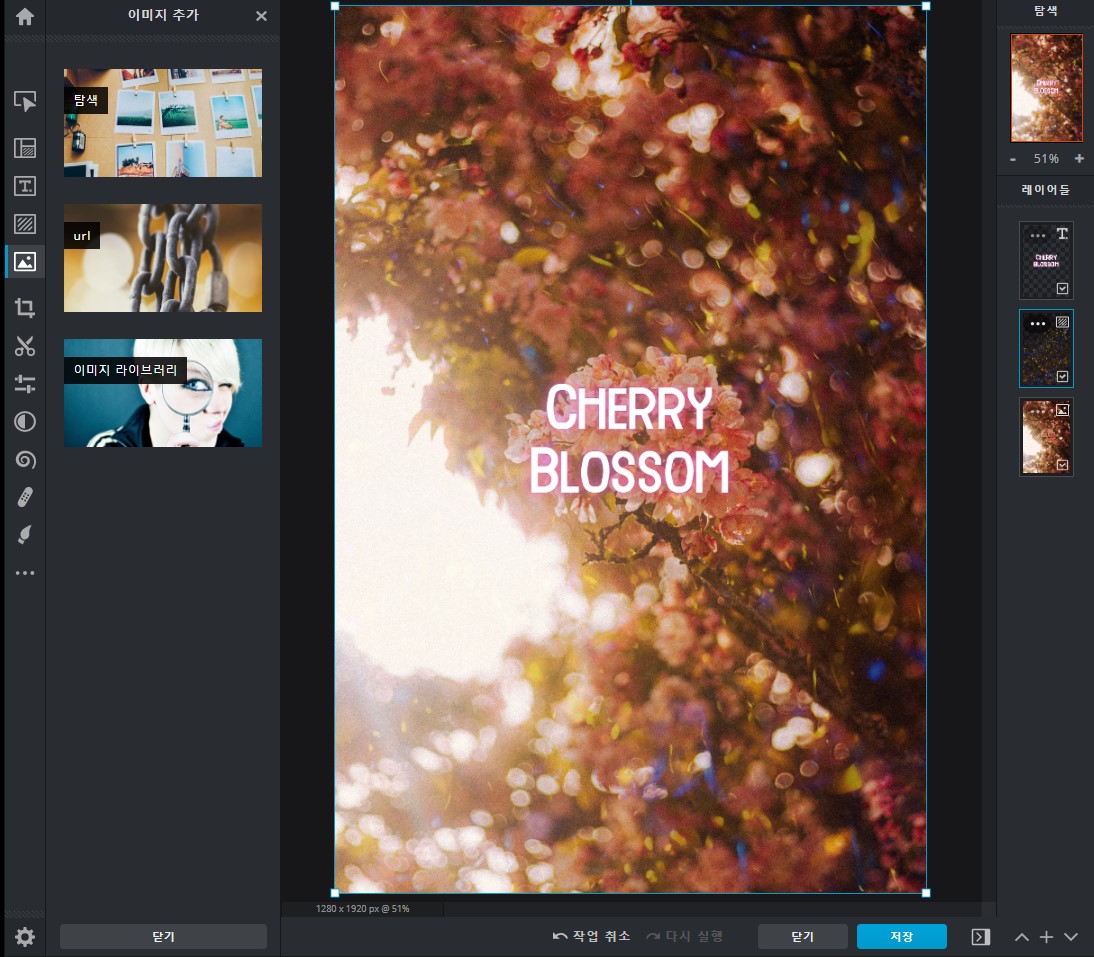Move the layer down with the down chevron

point(1071,937)
